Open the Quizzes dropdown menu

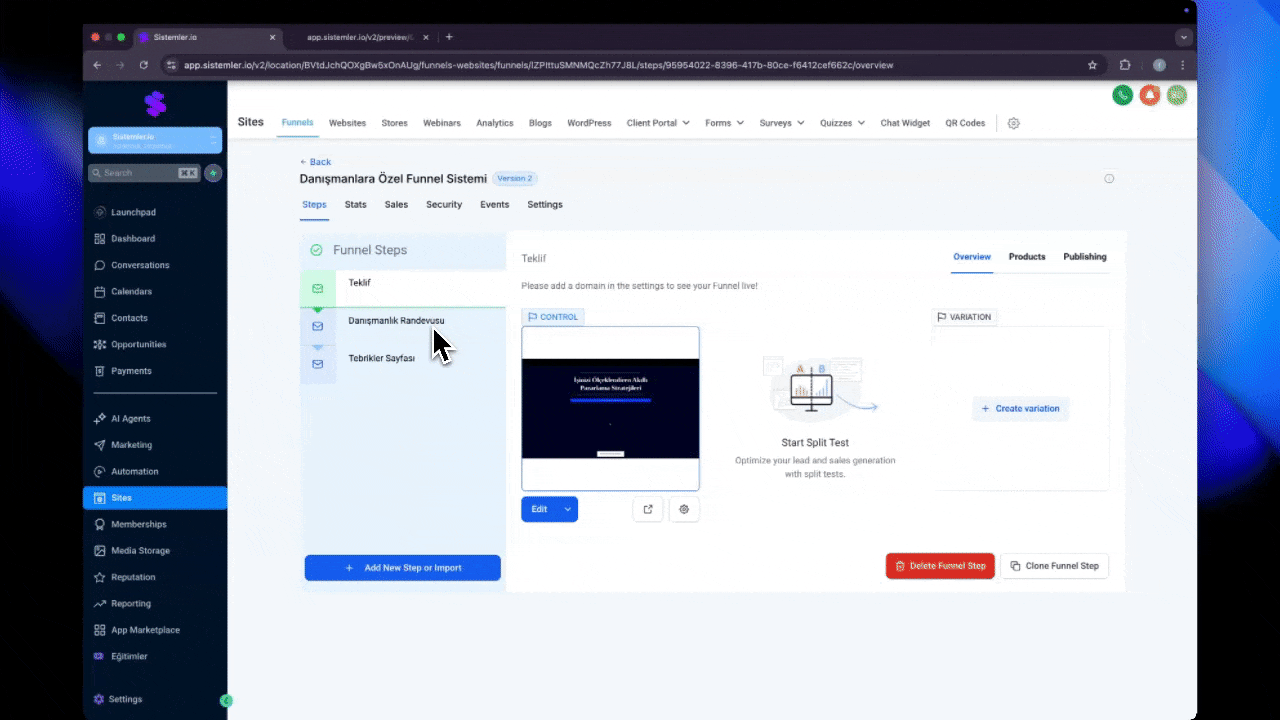(842, 123)
